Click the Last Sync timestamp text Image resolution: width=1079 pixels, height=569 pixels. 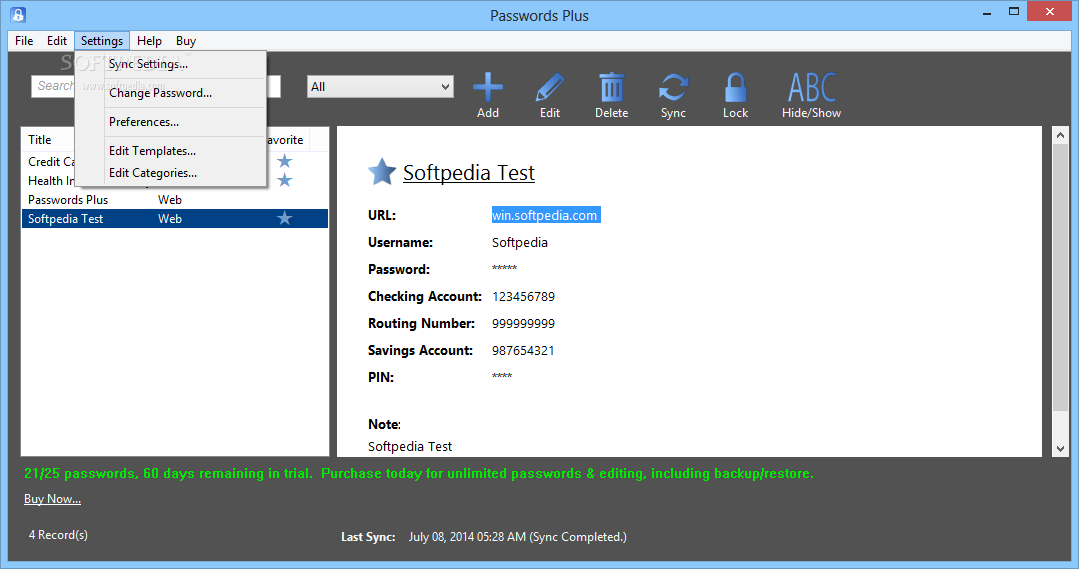[x=517, y=537]
